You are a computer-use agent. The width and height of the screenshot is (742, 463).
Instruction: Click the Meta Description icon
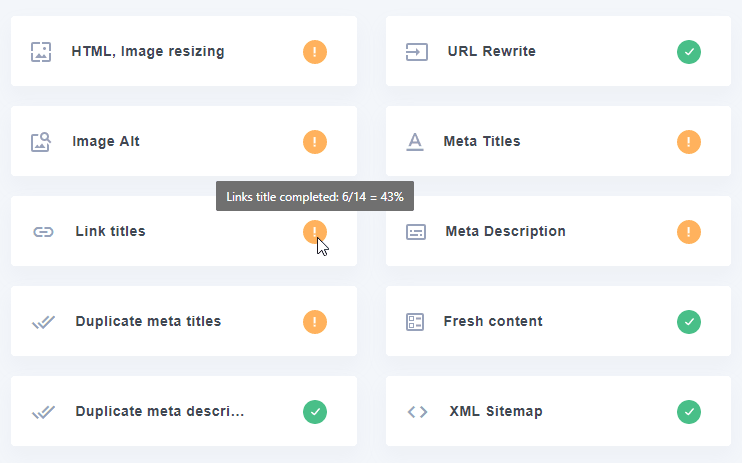(x=416, y=232)
